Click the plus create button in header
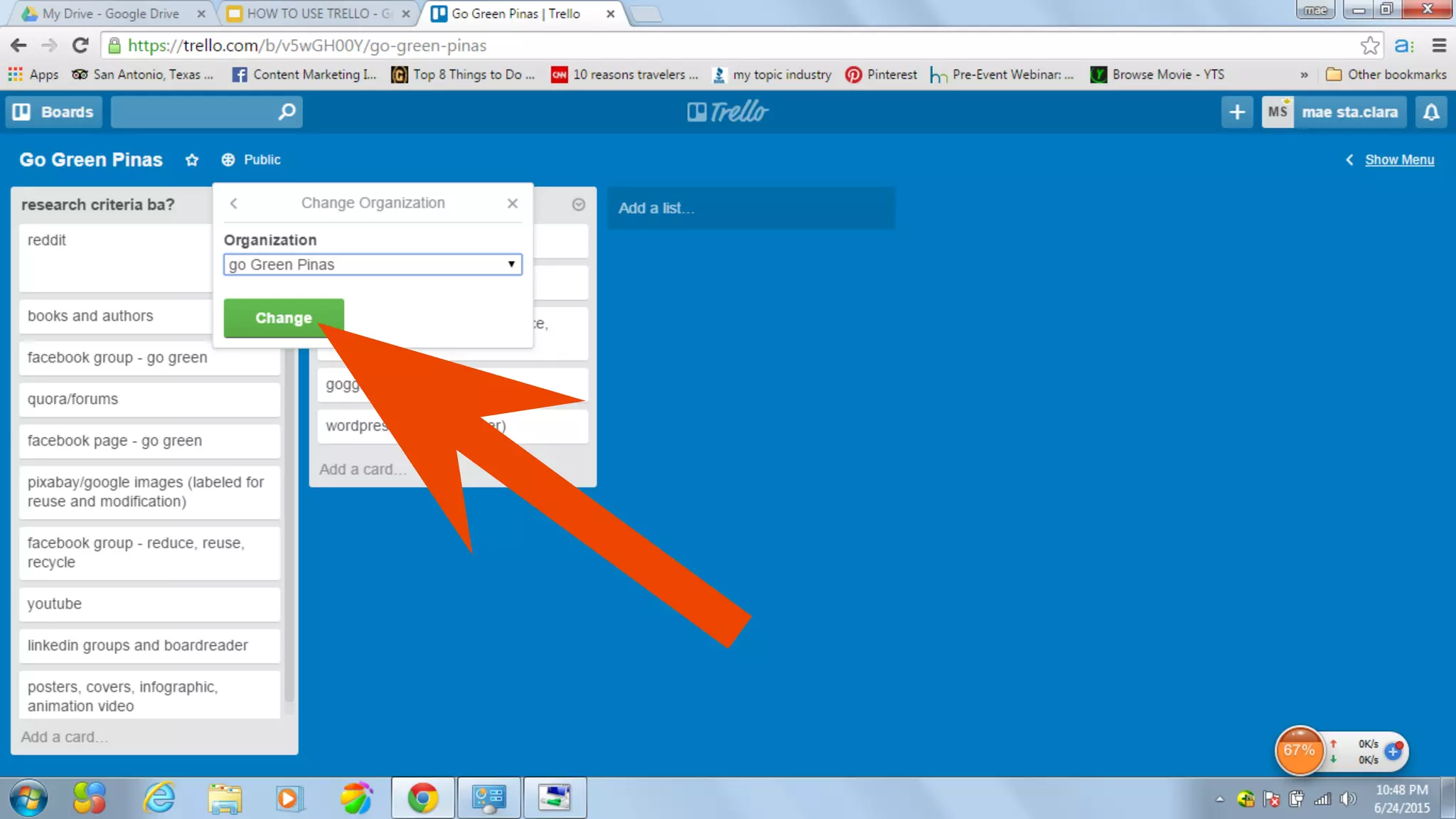 (1237, 112)
